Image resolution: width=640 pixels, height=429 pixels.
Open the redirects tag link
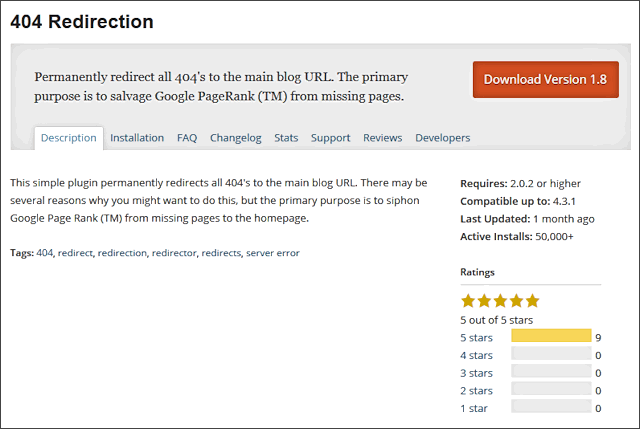point(221,253)
